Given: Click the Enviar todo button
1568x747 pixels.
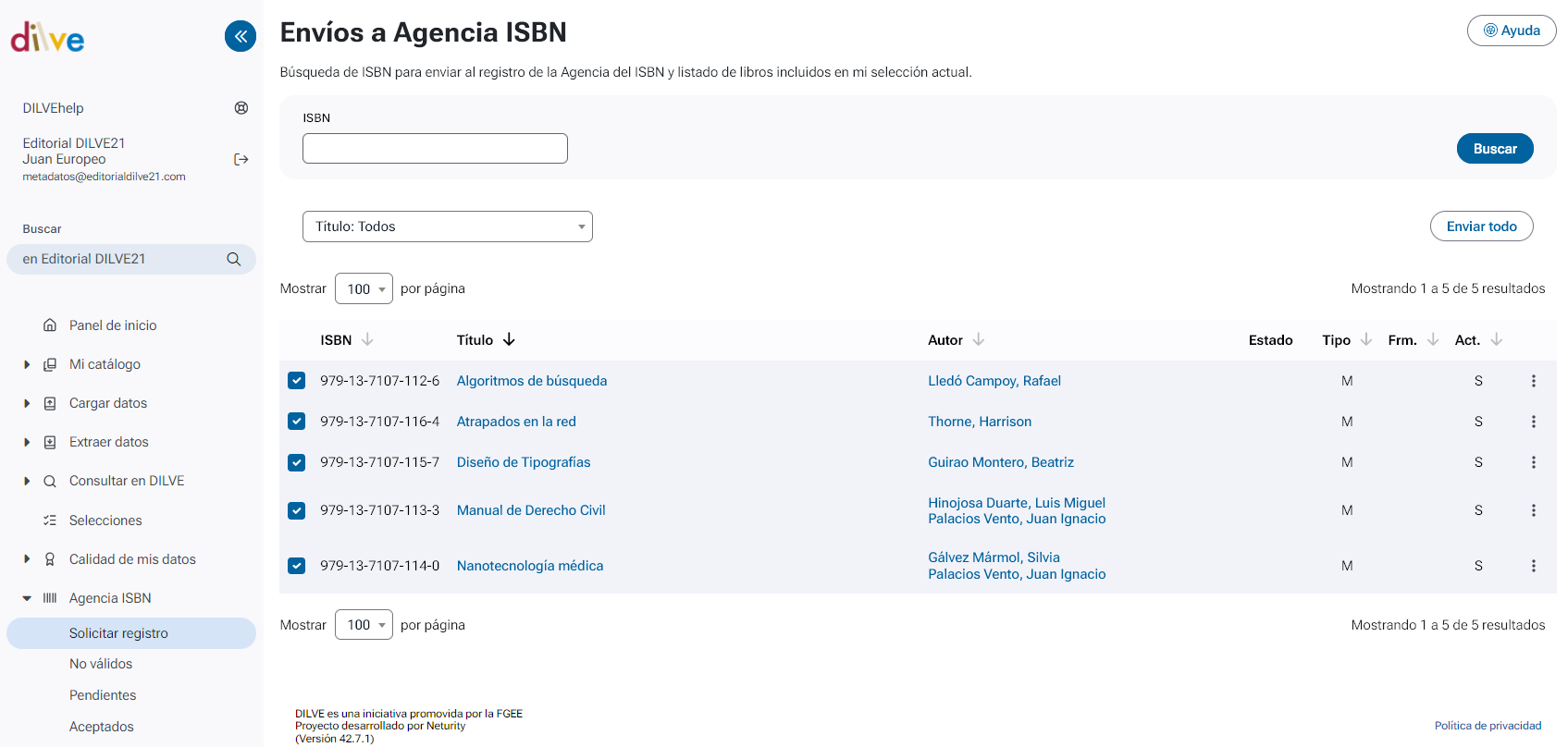Looking at the screenshot, I should (1481, 227).
